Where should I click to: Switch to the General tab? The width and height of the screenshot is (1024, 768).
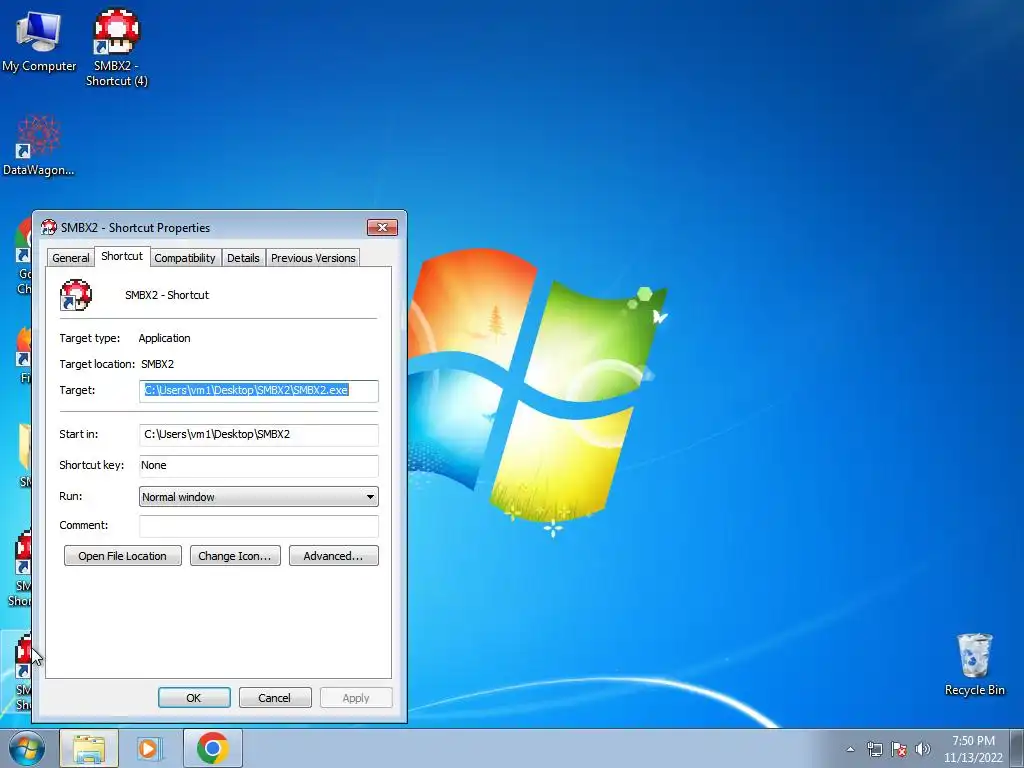click(x=71, y=258)
